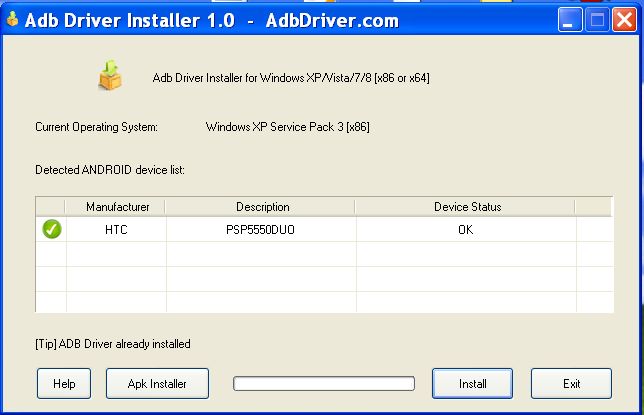Open the Help button
This screenshot has width=644, height=415.
click(64, 383)
